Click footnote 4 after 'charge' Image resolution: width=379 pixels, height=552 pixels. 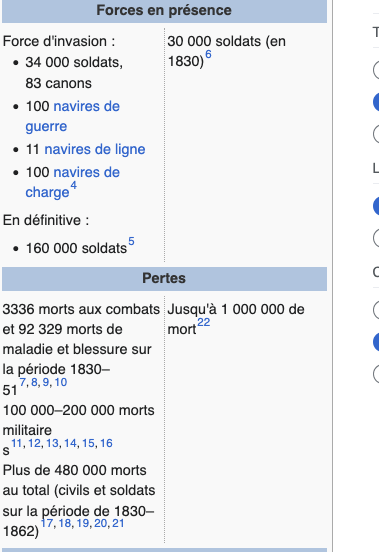74,185
